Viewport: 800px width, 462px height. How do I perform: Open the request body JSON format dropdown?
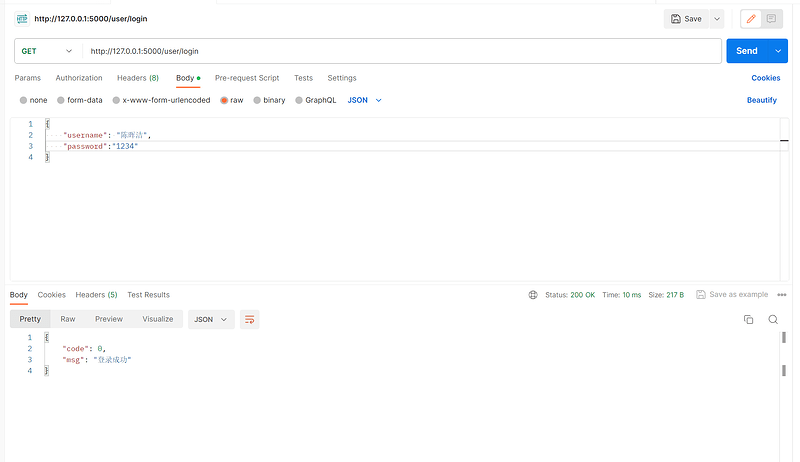pyautogui.click(x=364, y=100)
